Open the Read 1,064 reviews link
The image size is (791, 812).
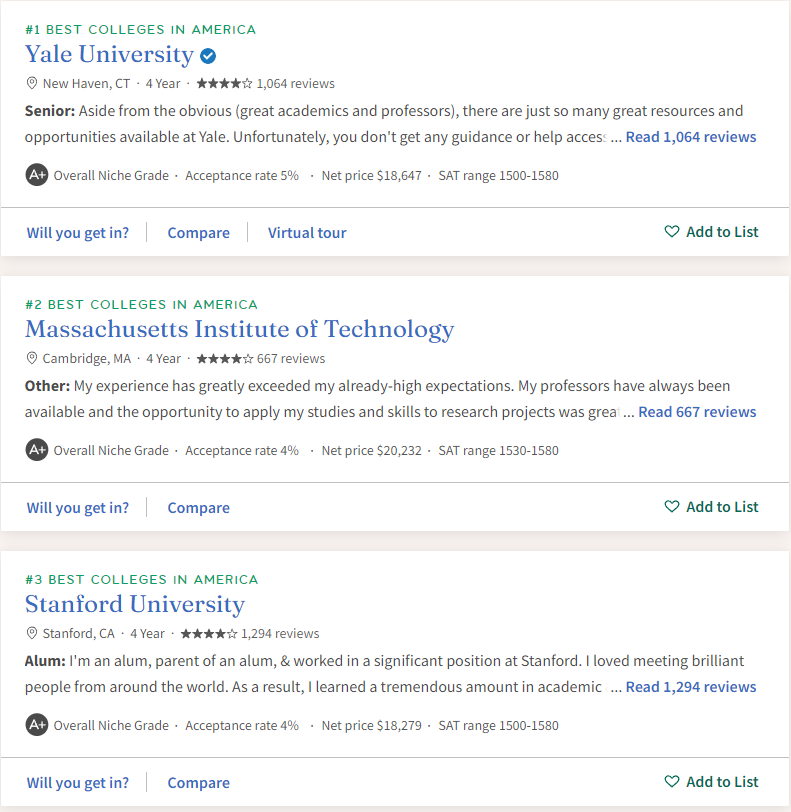691,137
